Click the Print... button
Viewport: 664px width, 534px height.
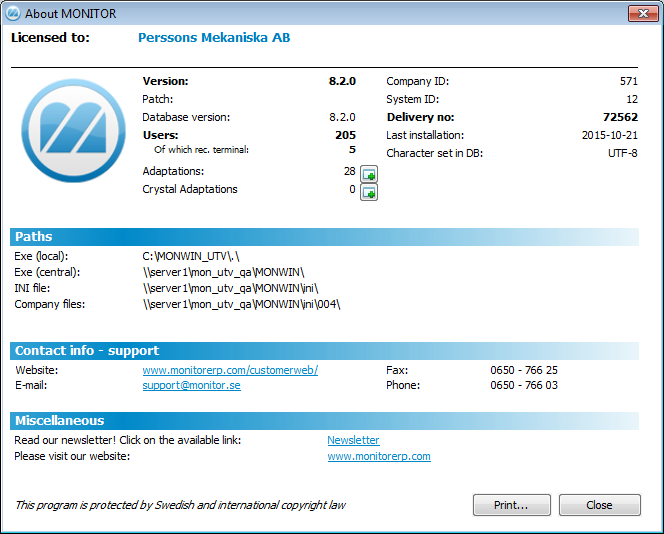tap(512, 505)
